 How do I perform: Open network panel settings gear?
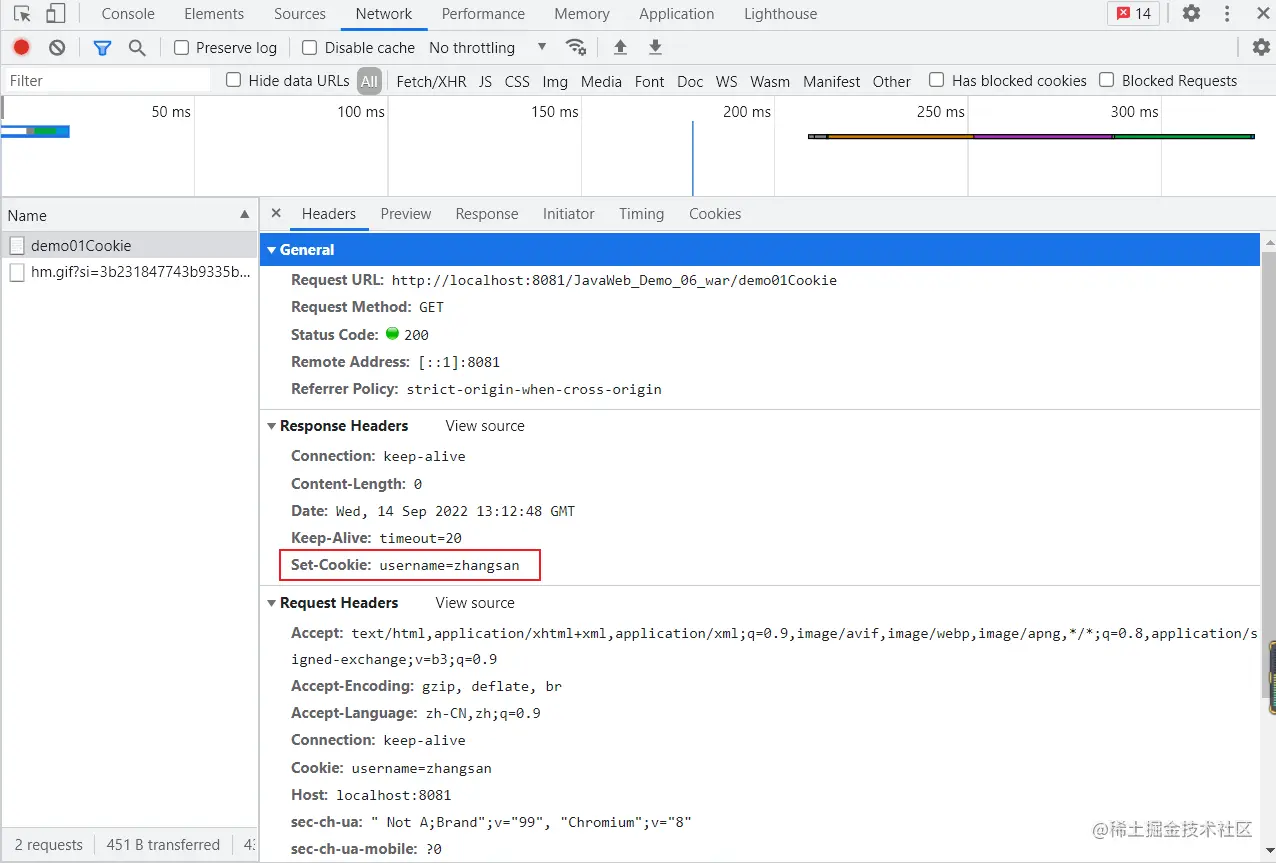coord(1261,47)
